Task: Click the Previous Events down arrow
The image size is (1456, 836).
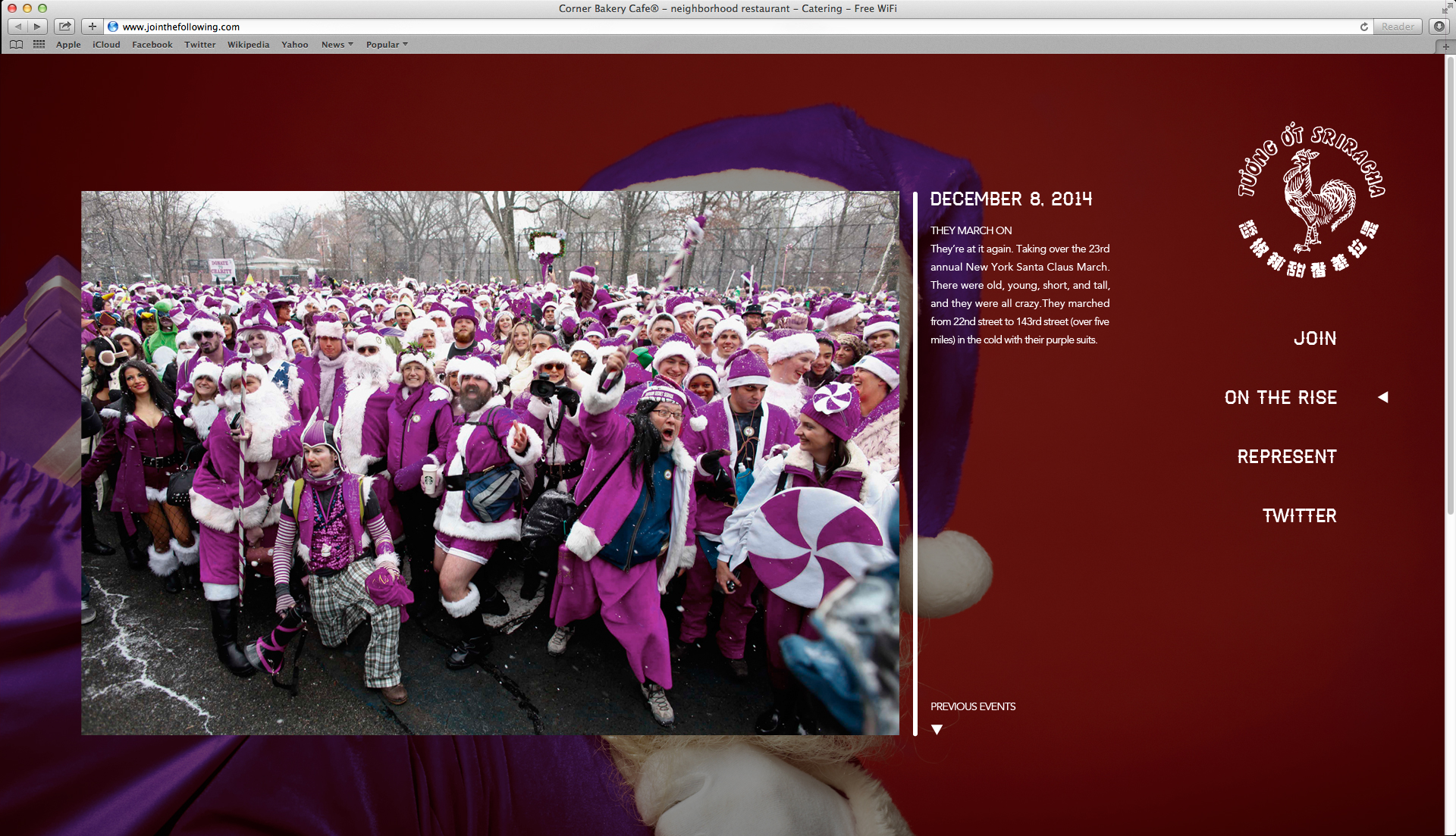Action: pyautogui.click(x=937, y=729)
